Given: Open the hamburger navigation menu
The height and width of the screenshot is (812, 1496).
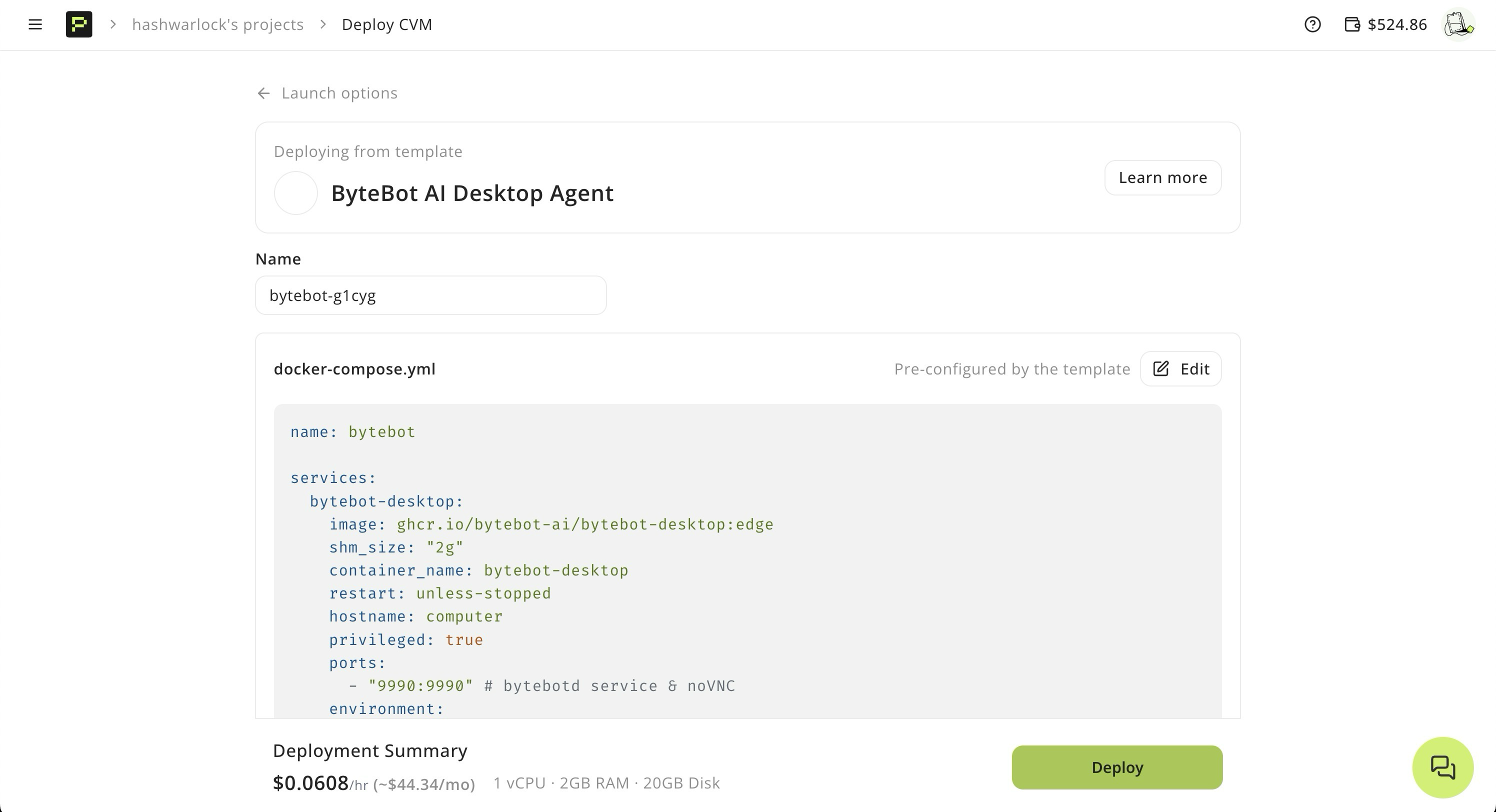Looking at the screenshot, I should click(35, 24).
